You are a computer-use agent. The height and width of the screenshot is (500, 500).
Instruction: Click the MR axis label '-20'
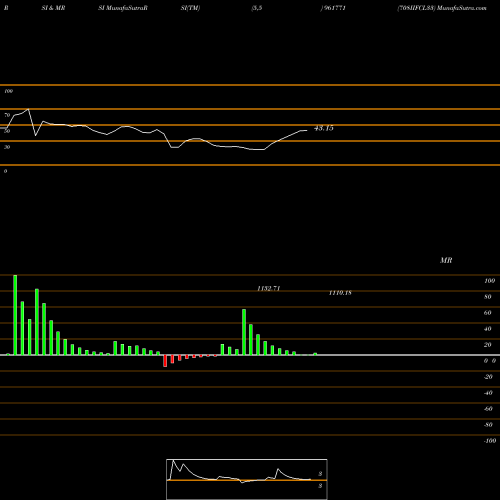[x=488, y=377]
